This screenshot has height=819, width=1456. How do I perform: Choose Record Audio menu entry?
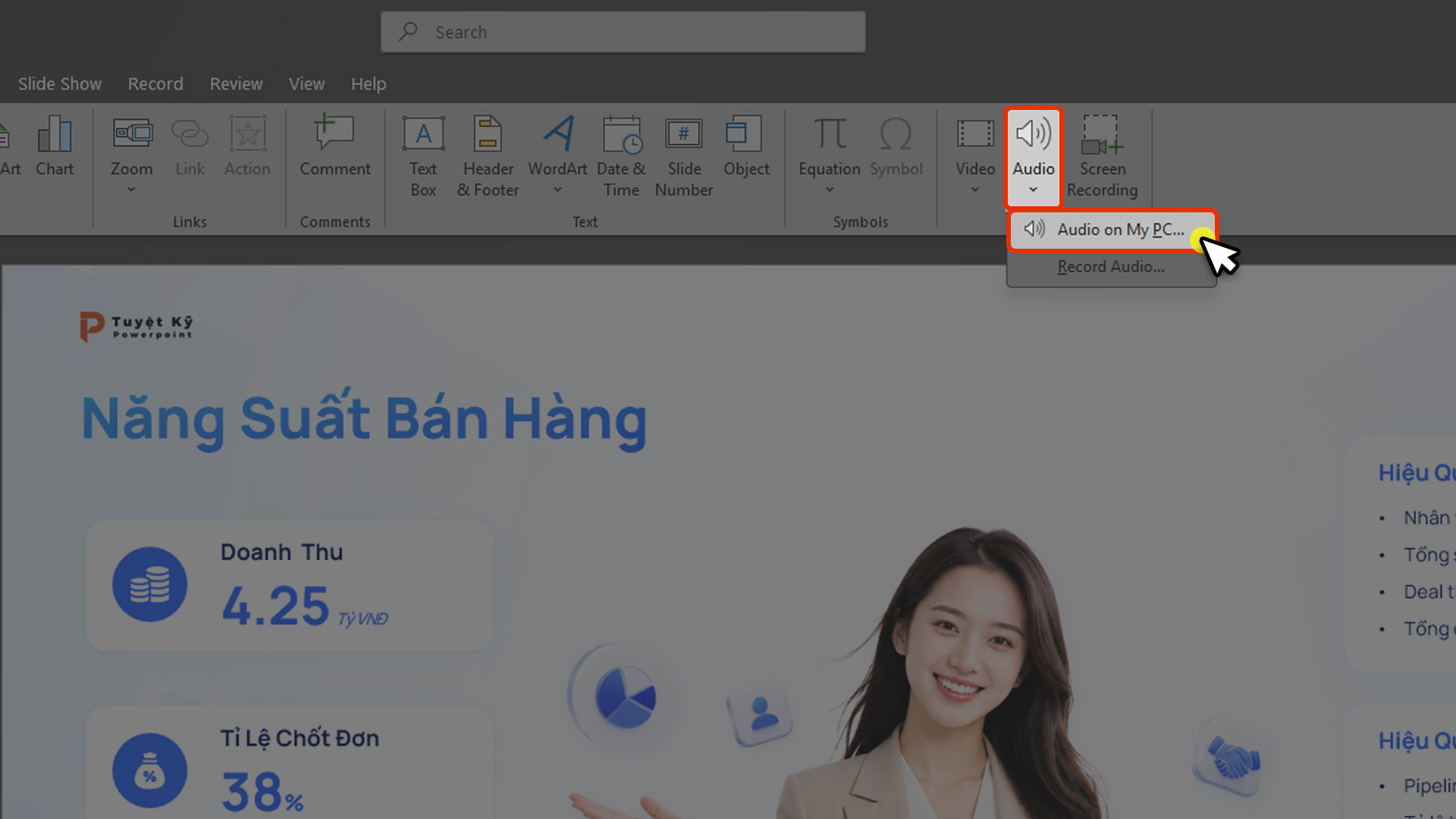pos(1112,267)
